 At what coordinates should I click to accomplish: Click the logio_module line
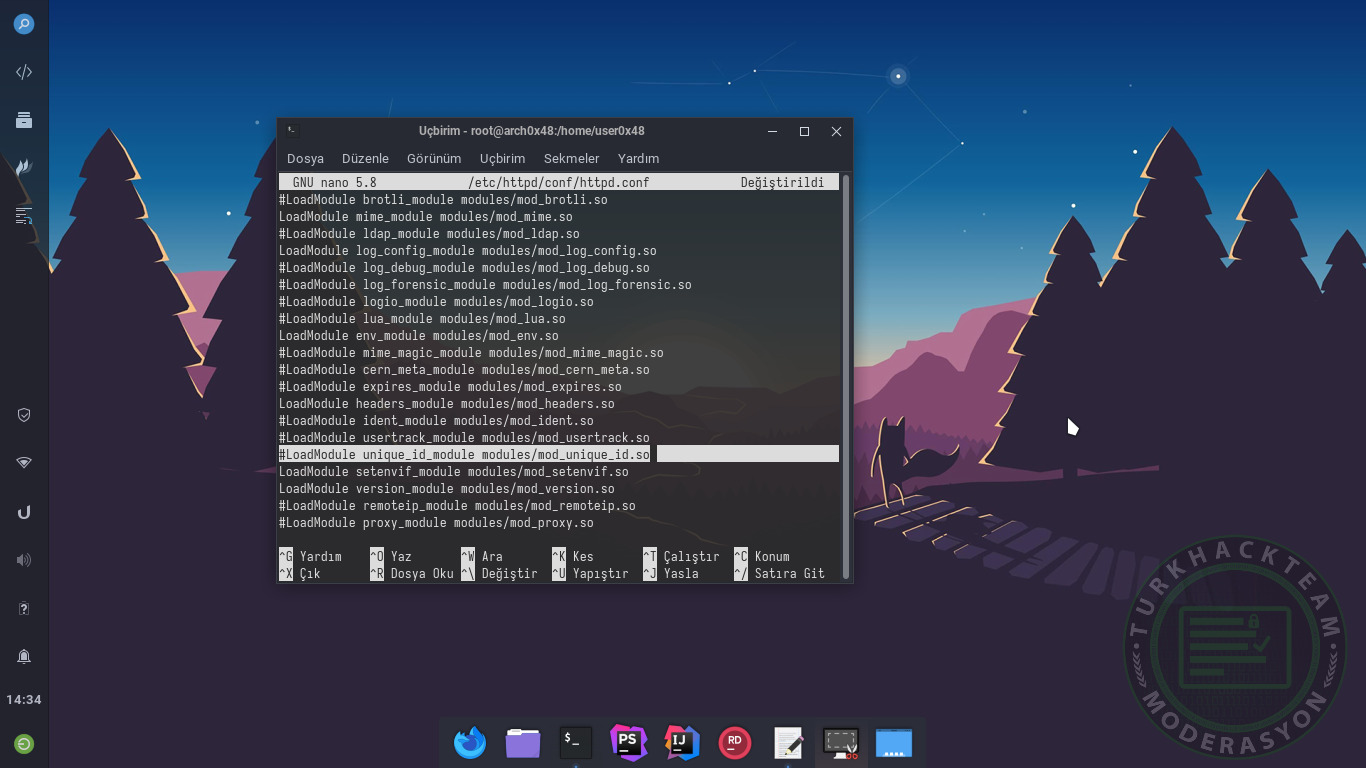436,301
